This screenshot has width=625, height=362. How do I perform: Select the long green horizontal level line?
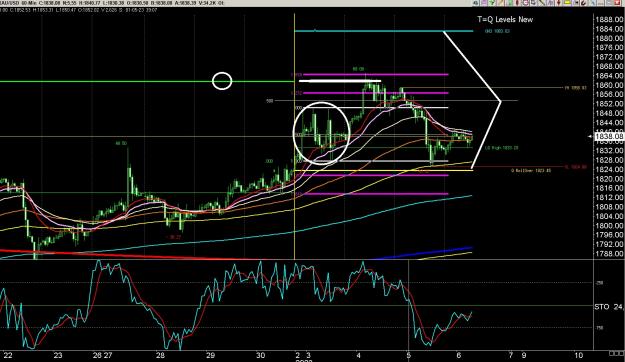[147, 82]
